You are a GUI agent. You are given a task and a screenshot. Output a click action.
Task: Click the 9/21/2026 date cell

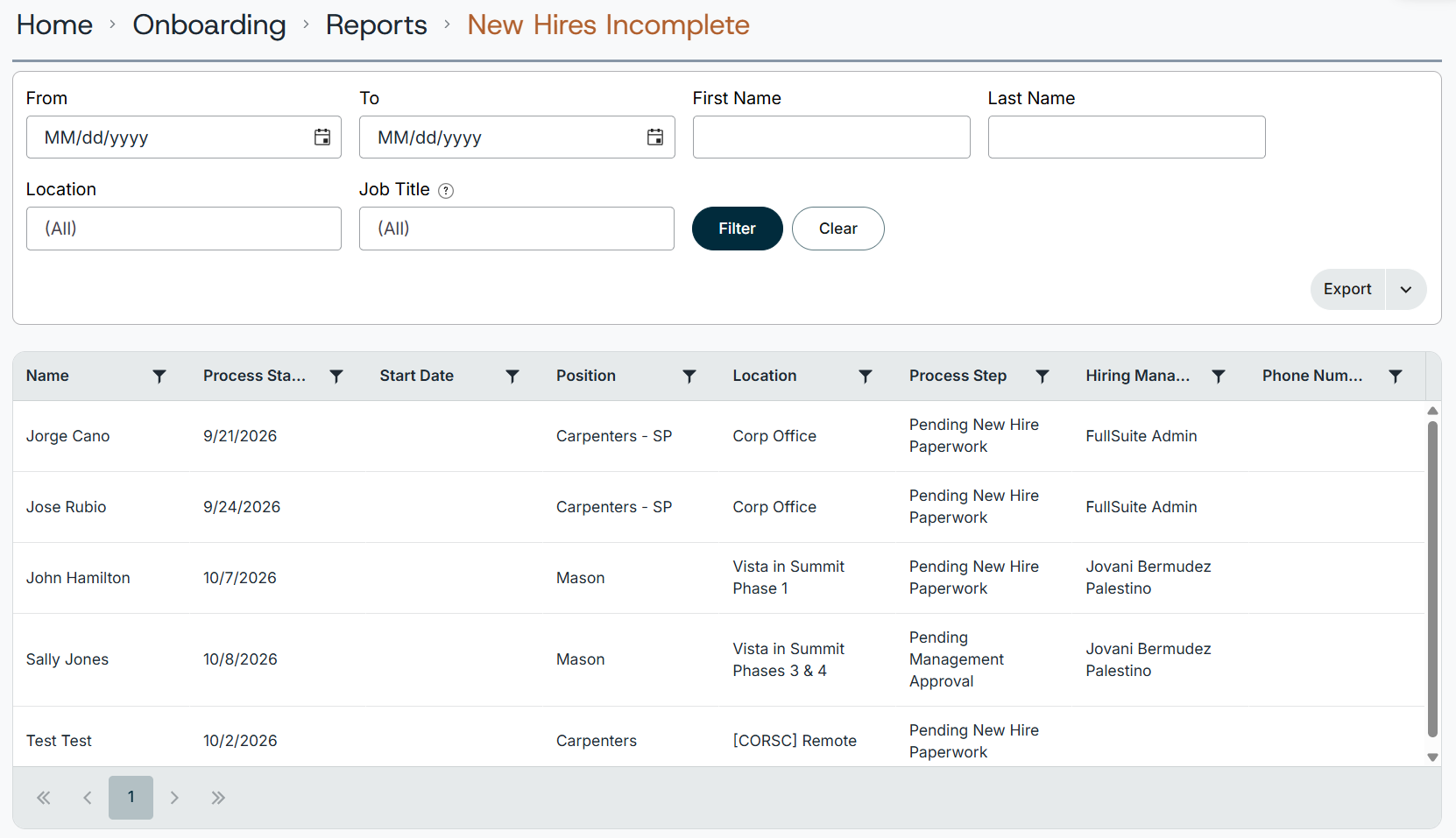[x=240, y=436]
